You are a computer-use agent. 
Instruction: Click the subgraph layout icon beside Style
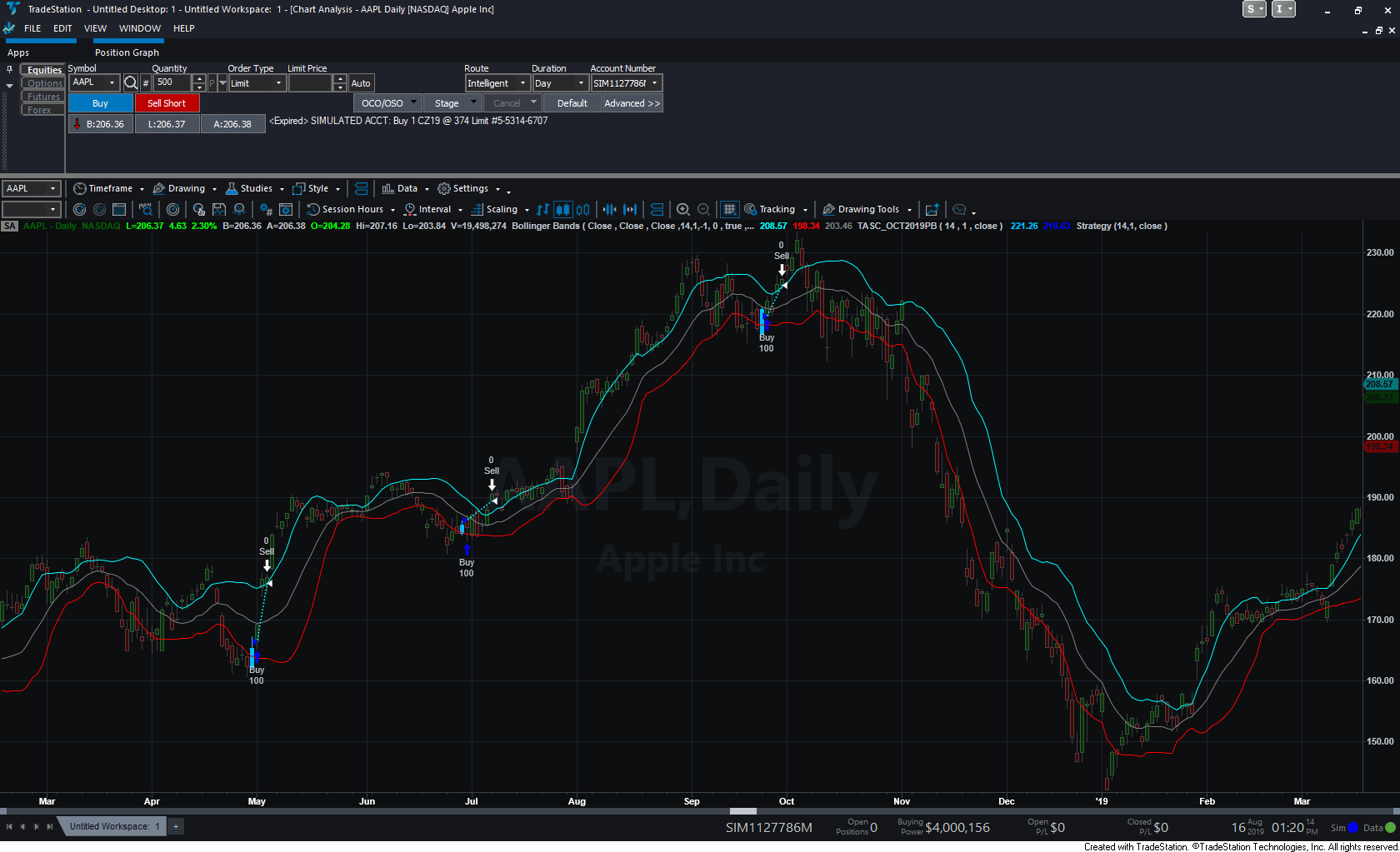[361, 189]
